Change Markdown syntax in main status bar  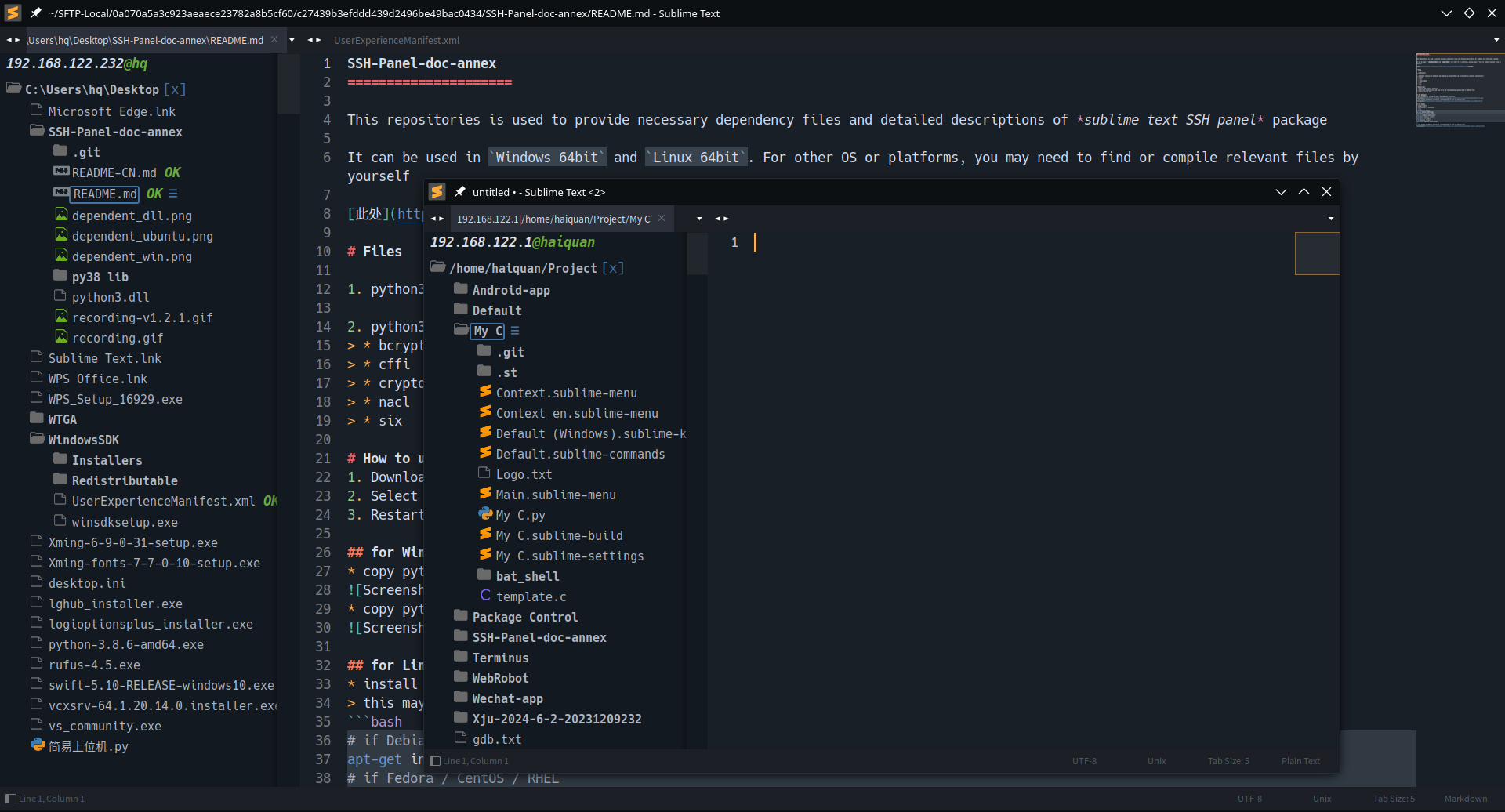[x=1466, y=799]
